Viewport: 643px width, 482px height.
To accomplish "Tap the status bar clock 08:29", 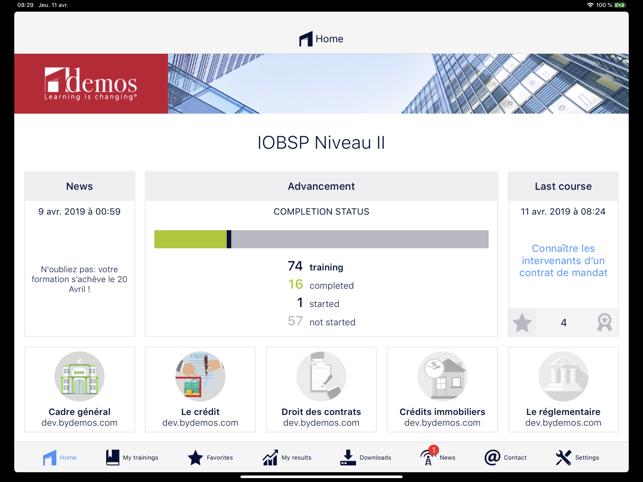I will (x=25, y=5).
